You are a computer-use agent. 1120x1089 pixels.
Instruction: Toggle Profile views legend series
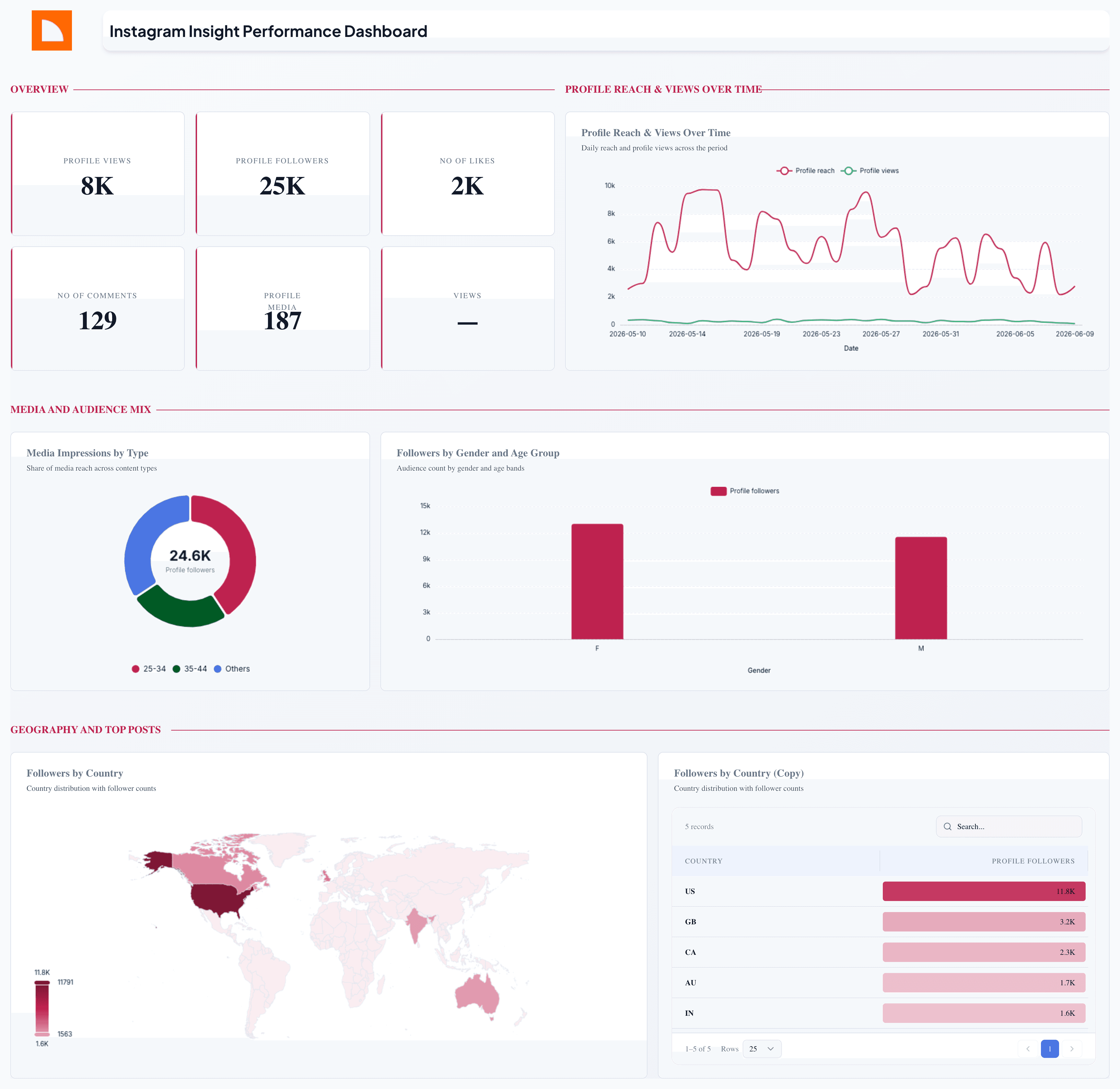pyautogui.click(x=869, y=170)
